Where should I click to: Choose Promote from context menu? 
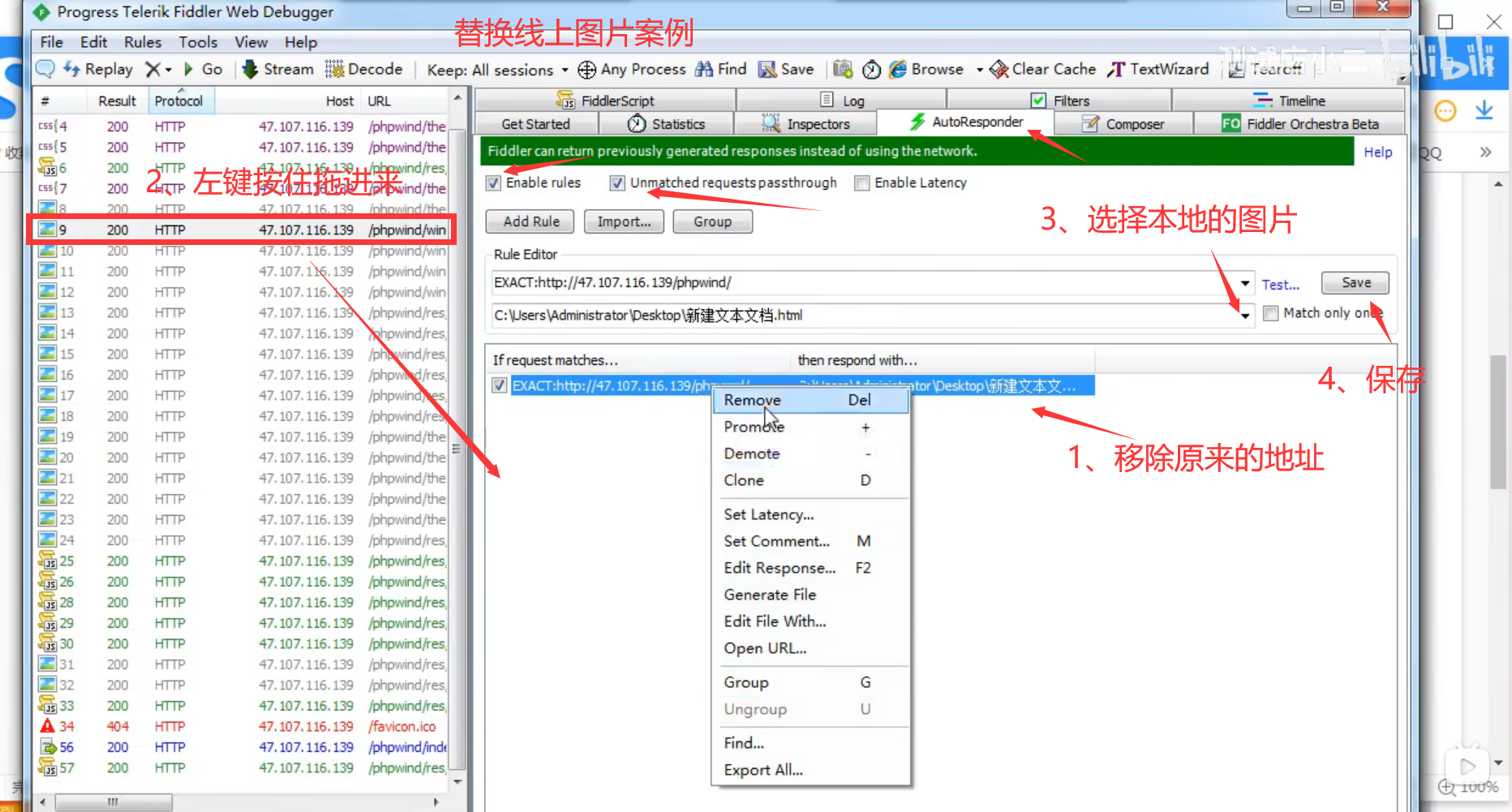click(810, 427)
